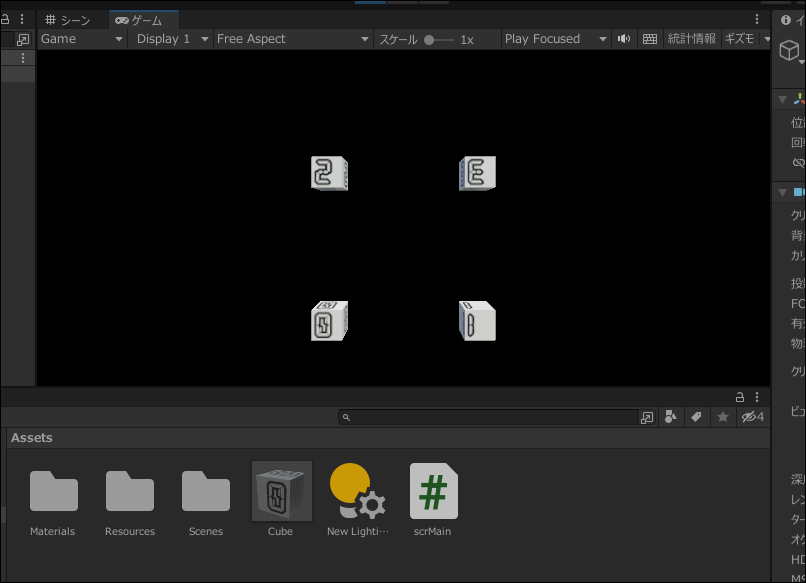Click the cube showing number 2

pos(329,173)
